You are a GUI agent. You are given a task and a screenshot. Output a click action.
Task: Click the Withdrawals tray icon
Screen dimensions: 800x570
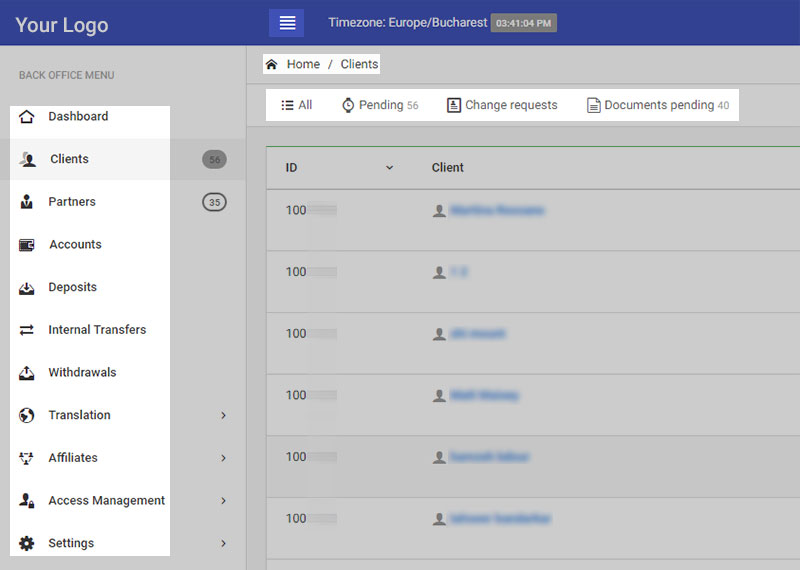[27, 373]
